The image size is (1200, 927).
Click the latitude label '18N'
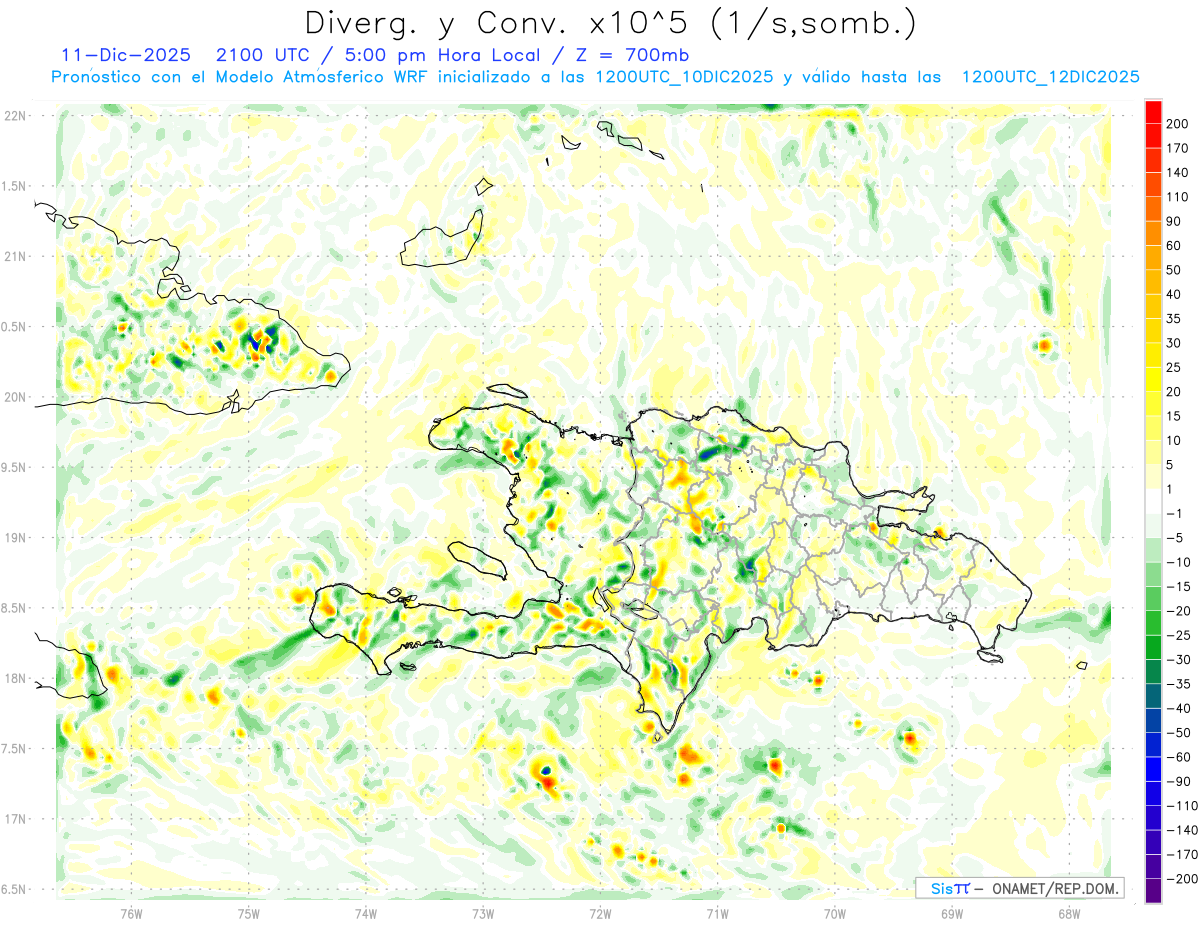[x=14, y=679]
